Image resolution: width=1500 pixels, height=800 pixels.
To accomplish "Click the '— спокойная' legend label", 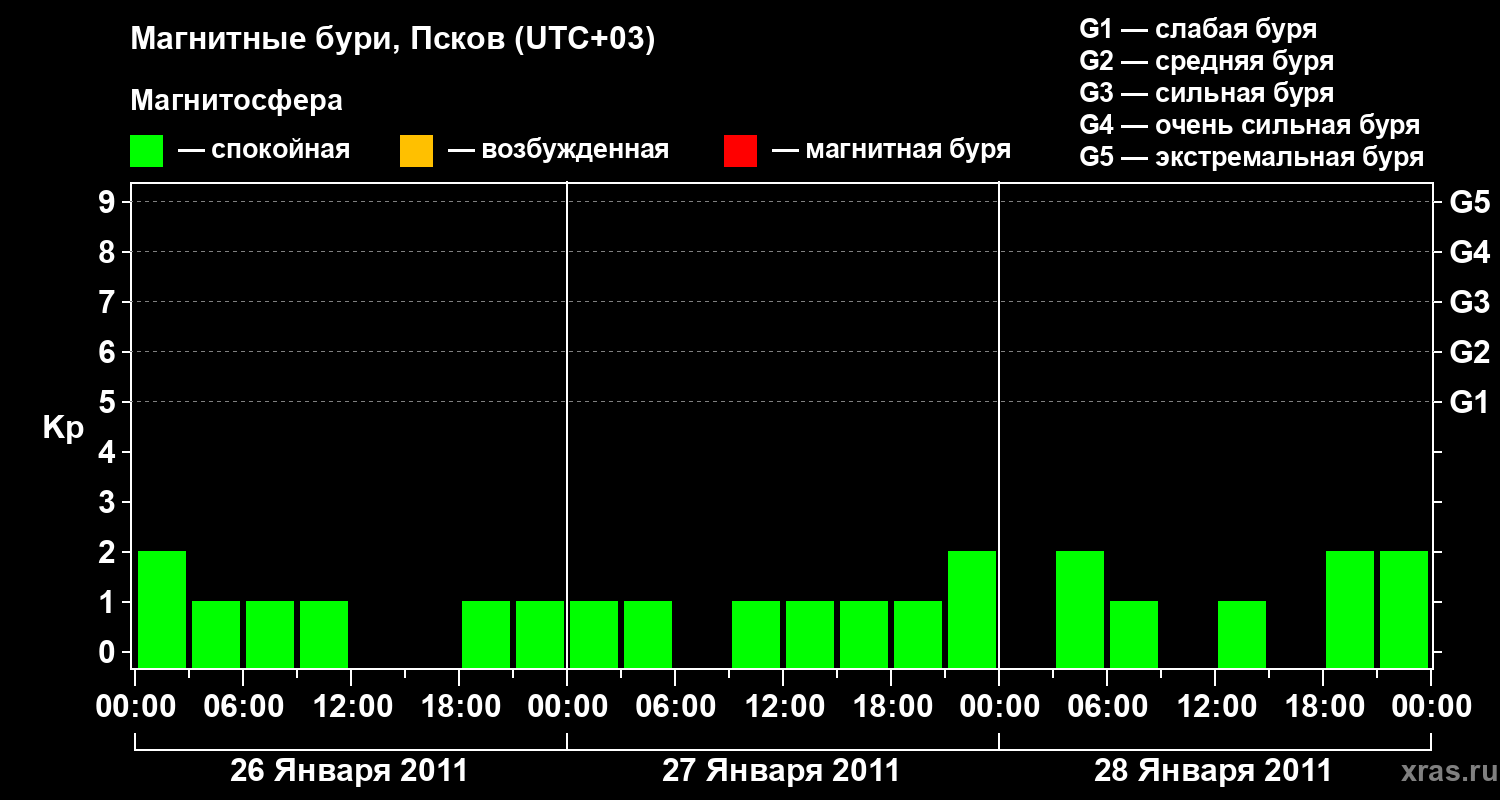I will (264, 150).
